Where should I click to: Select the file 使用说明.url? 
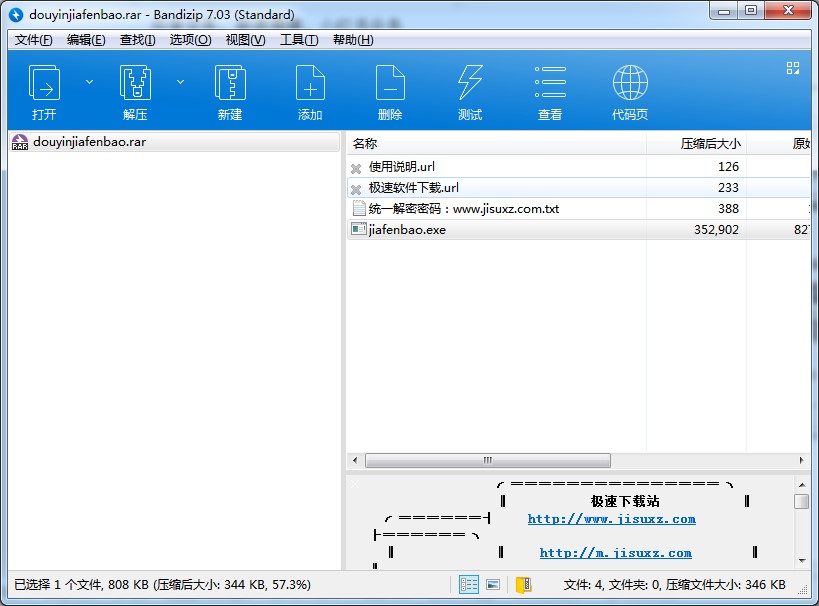pos(402,167)
